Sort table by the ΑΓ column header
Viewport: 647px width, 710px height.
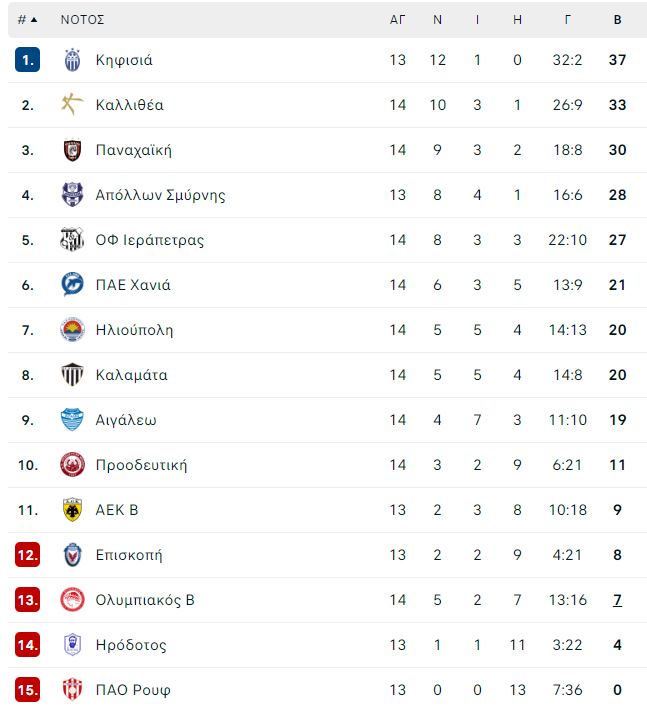pyautogui.click(x=397, y=19)
